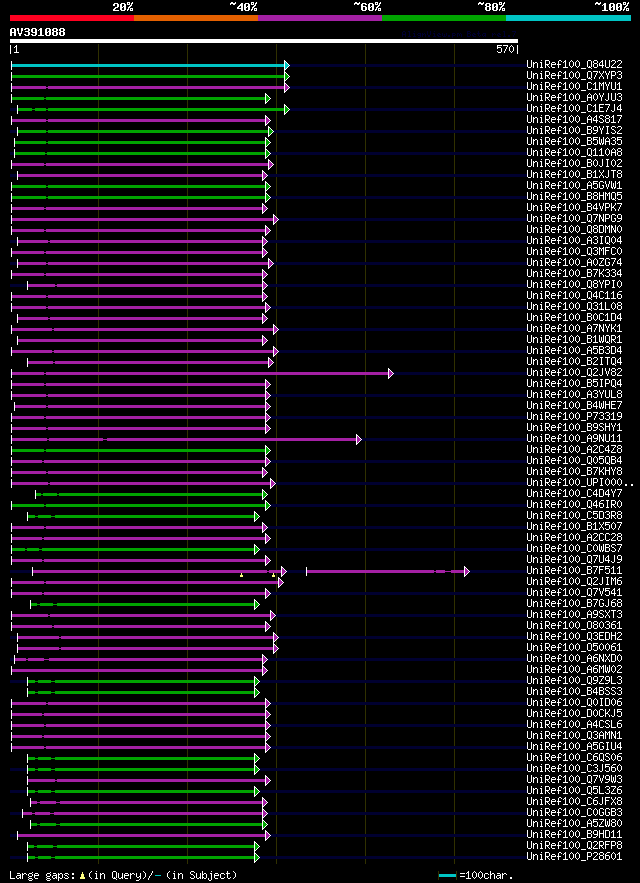Click the cyan =100char. scale bar

(447, 875)
